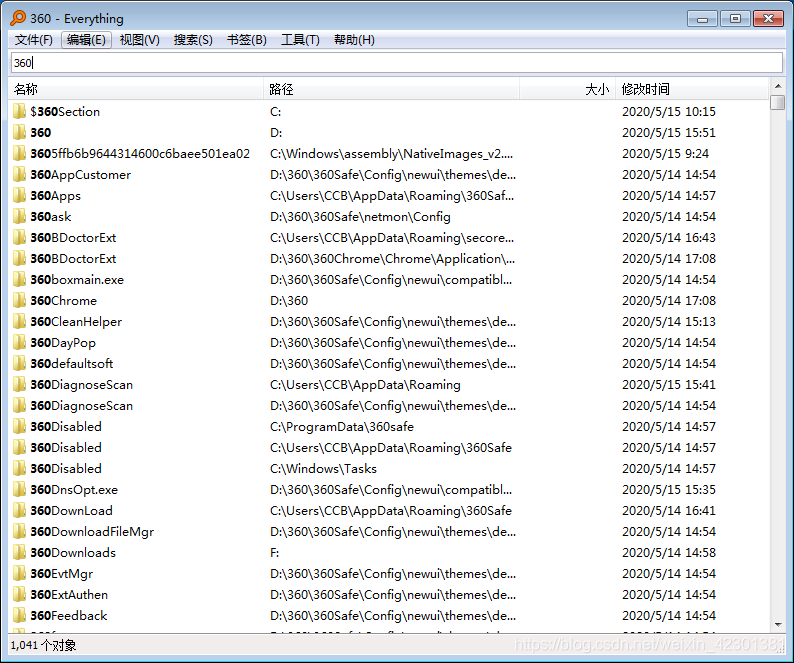
Task: Sort by the 路径 column header
Action: pyautogui.click(x=391, y=90)
